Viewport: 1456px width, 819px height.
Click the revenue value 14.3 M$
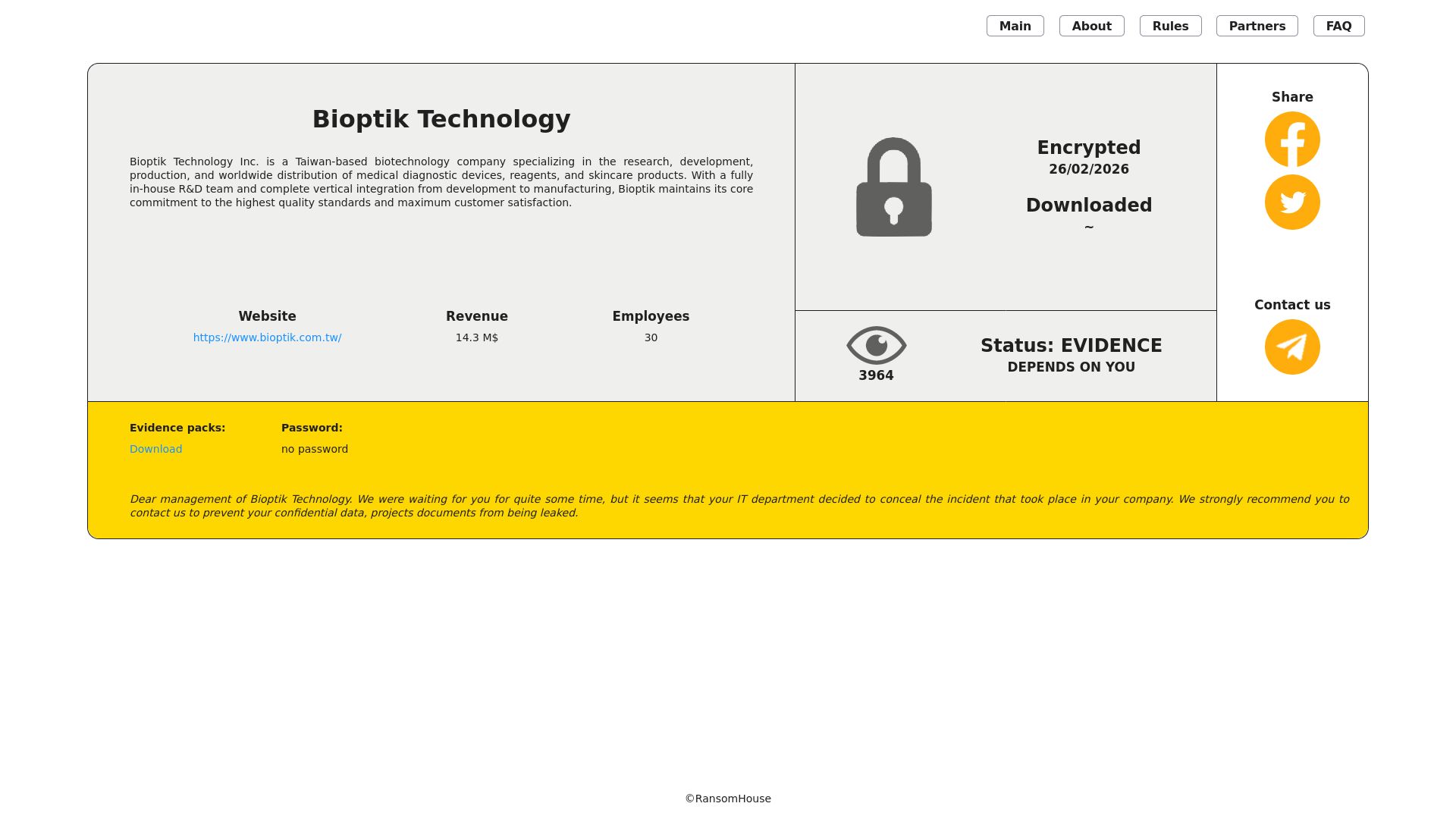(477, 337)
